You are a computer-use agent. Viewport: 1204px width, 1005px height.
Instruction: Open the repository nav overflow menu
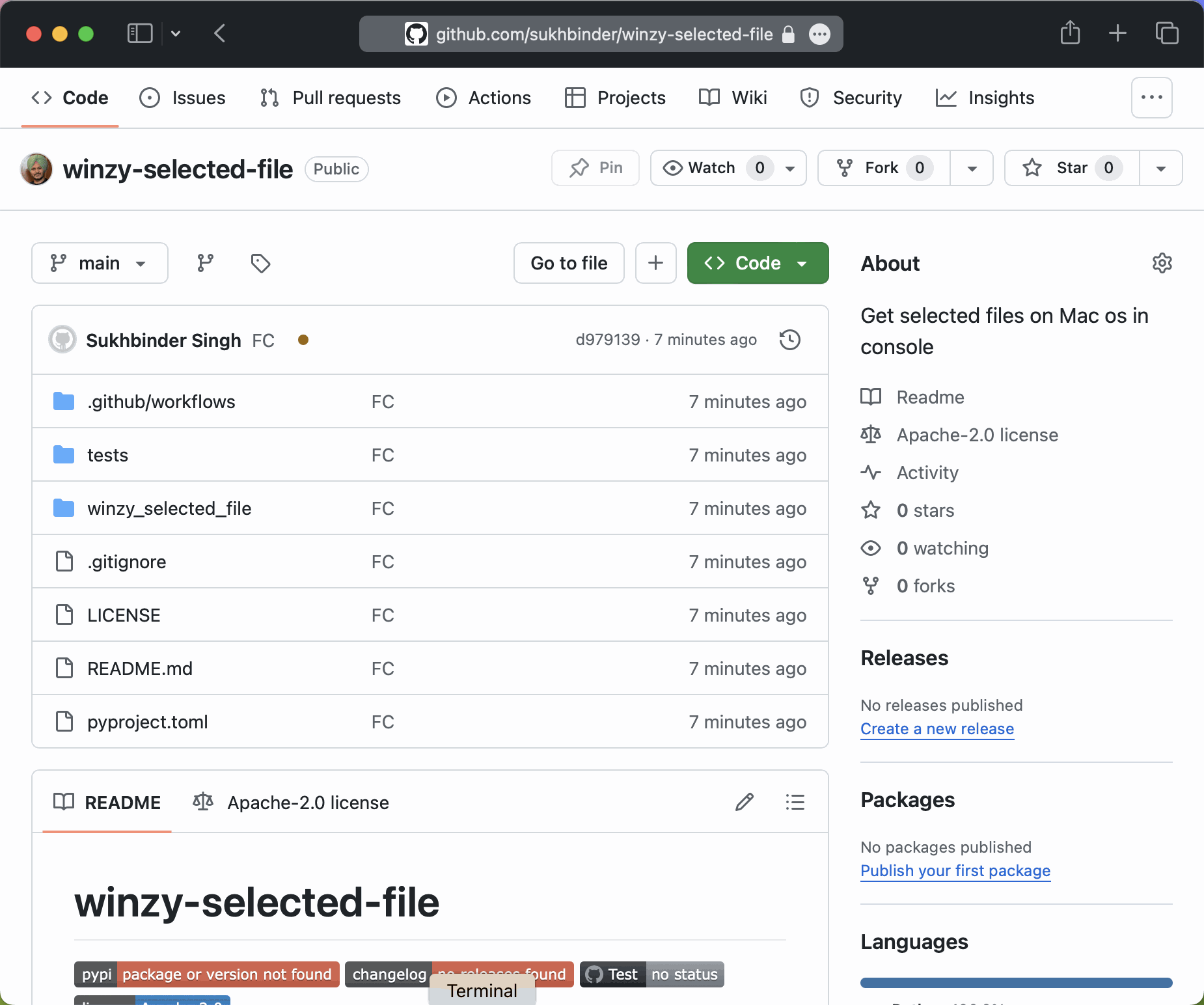click(x=1151, y=98)
